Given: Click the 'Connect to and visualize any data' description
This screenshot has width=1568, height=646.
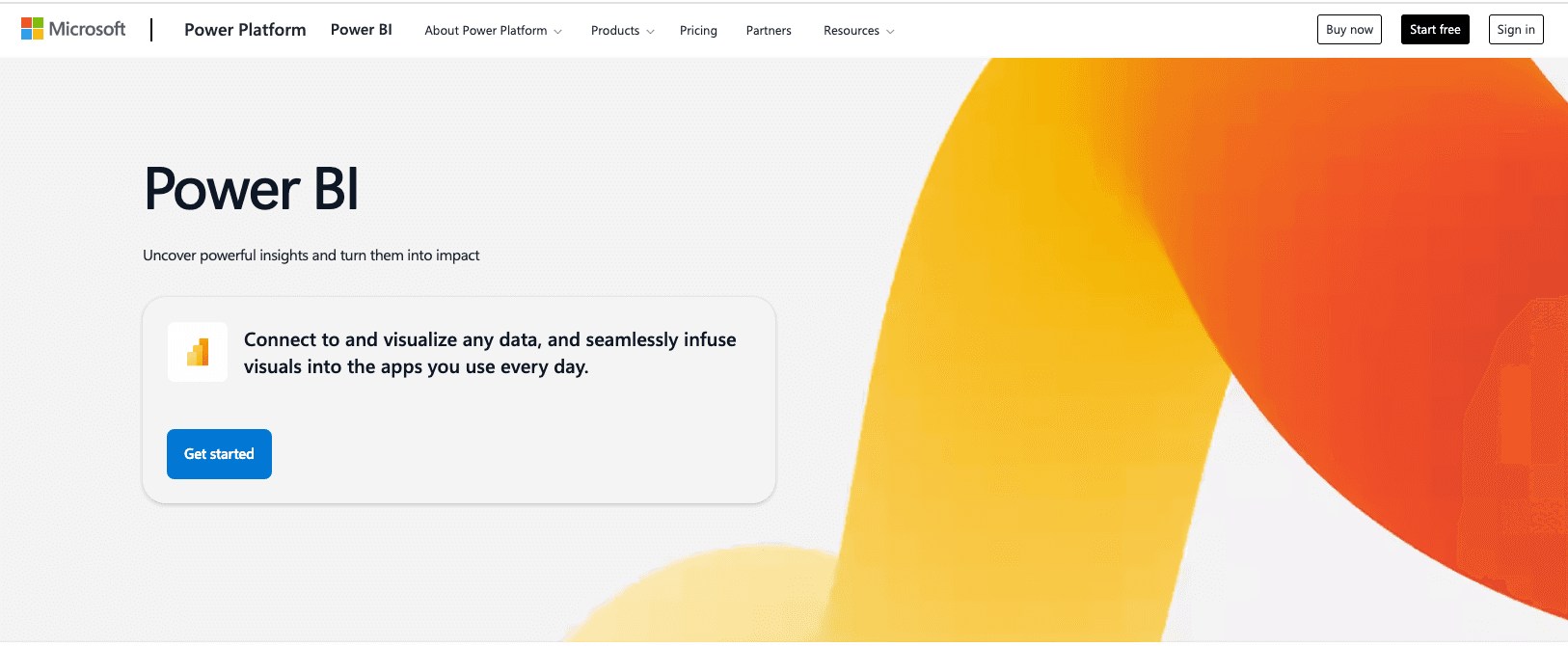Looking at the screenshot, I should 490,353.
